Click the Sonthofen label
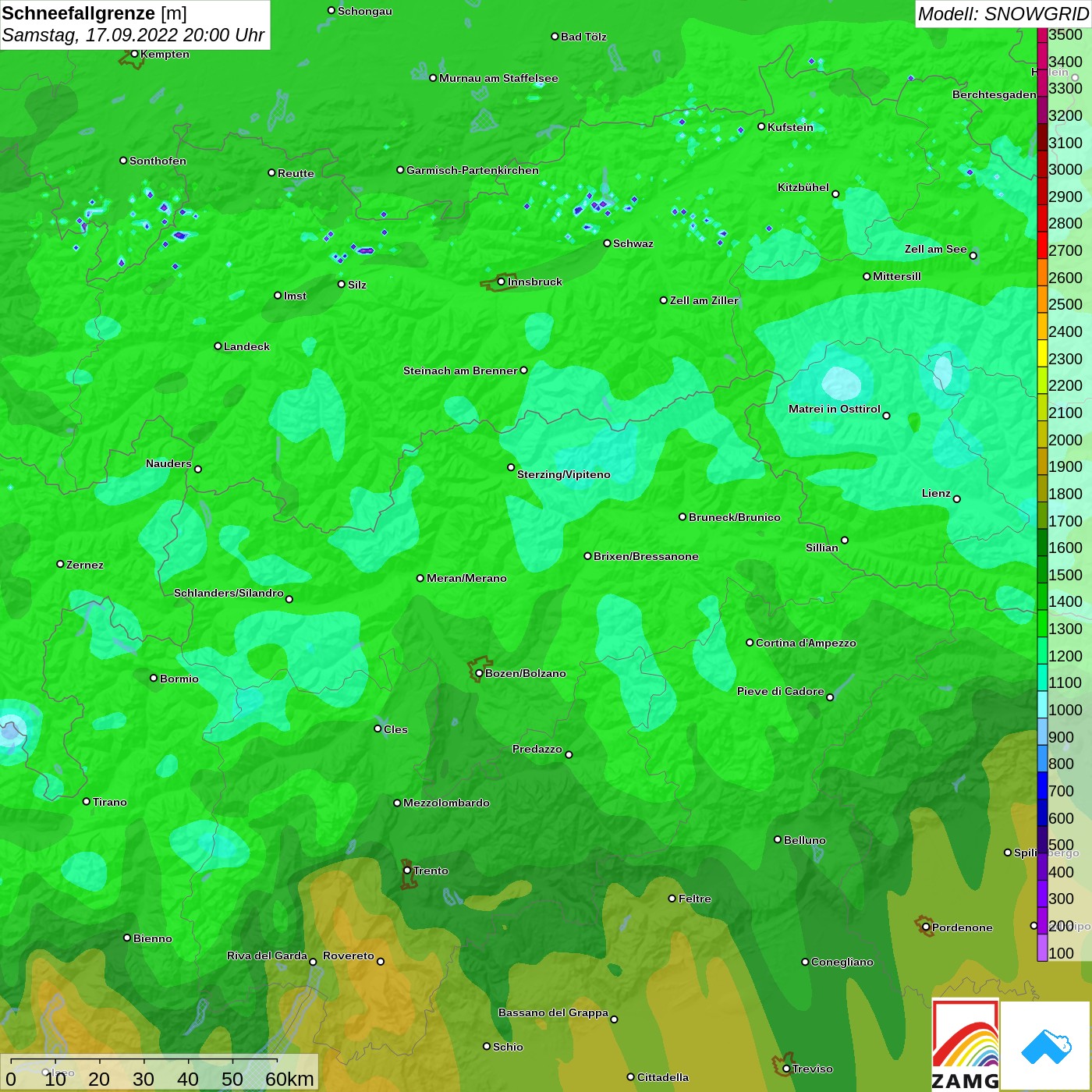Viewport: 1092px width, 1092px height. tap(158, 161)
